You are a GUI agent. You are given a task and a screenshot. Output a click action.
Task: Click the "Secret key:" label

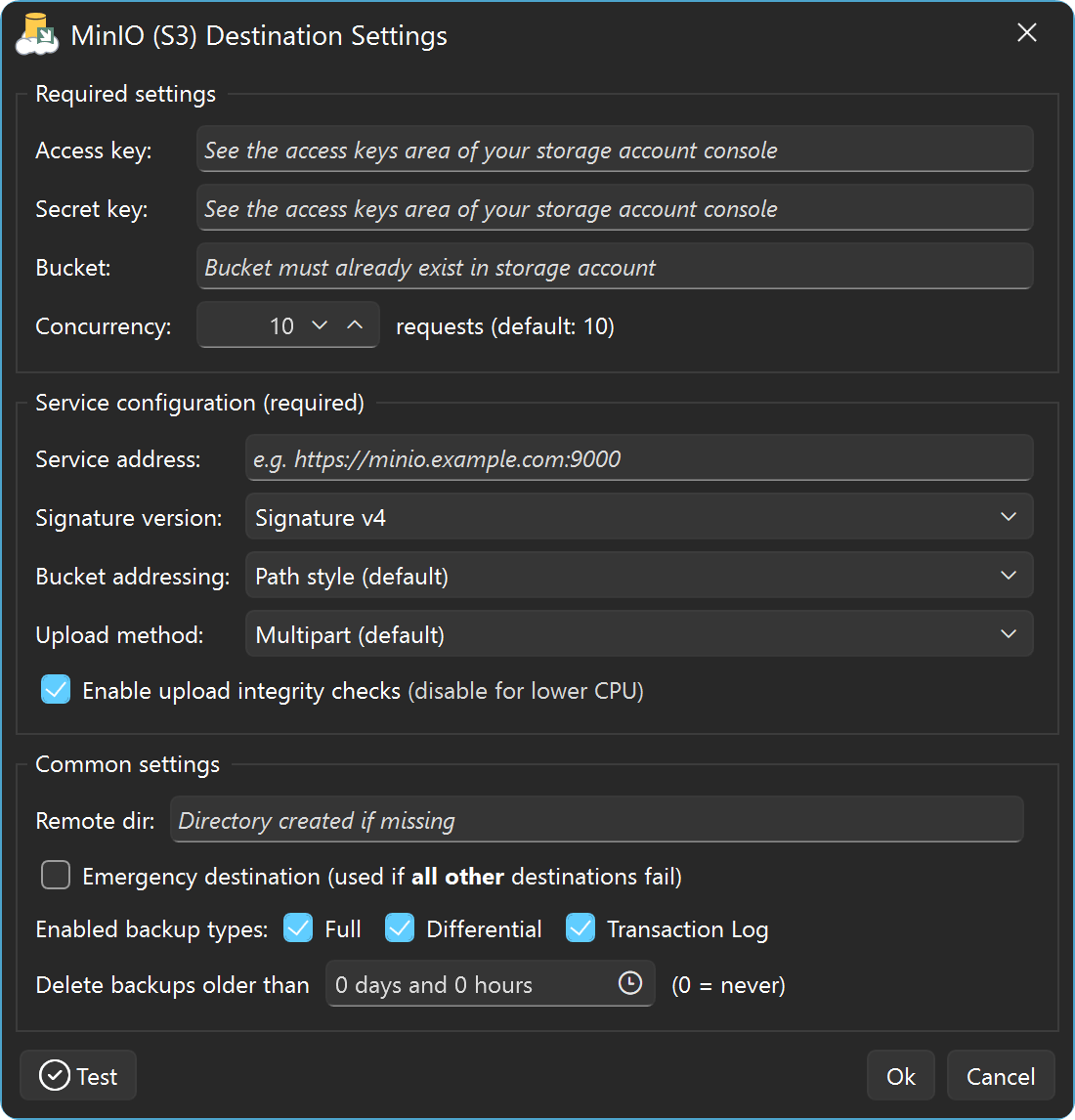click(92, 209)
